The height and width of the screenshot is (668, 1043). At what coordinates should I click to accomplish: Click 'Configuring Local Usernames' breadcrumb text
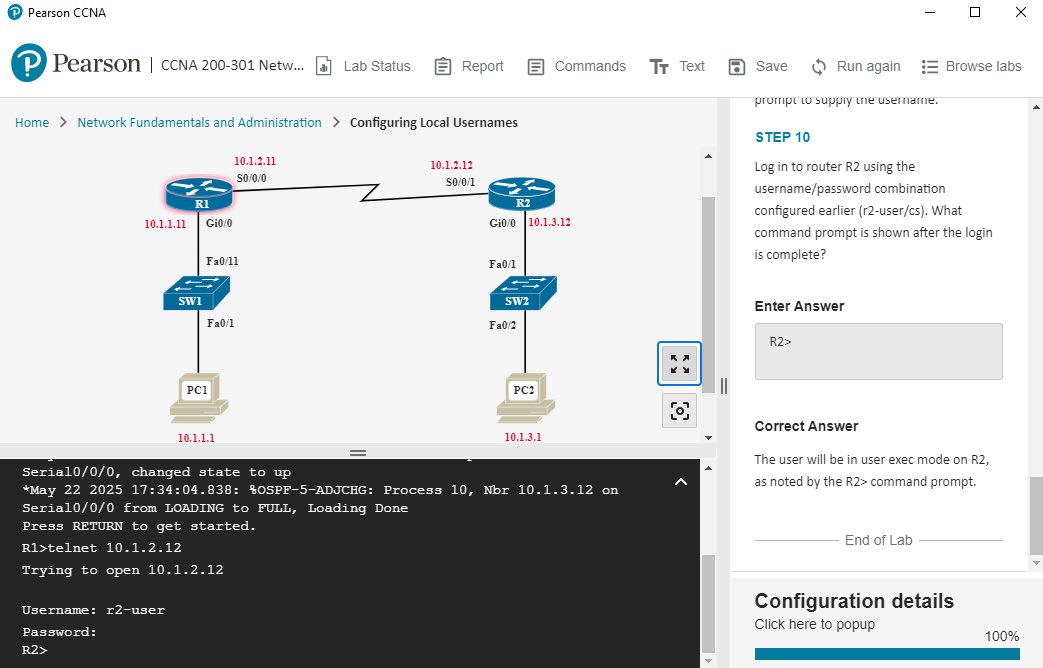[434, 122]
